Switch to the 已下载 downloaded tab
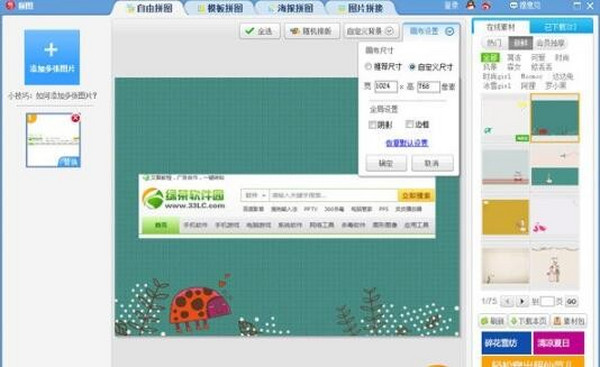This screenshot has width=600, height=367. (561, 27)
